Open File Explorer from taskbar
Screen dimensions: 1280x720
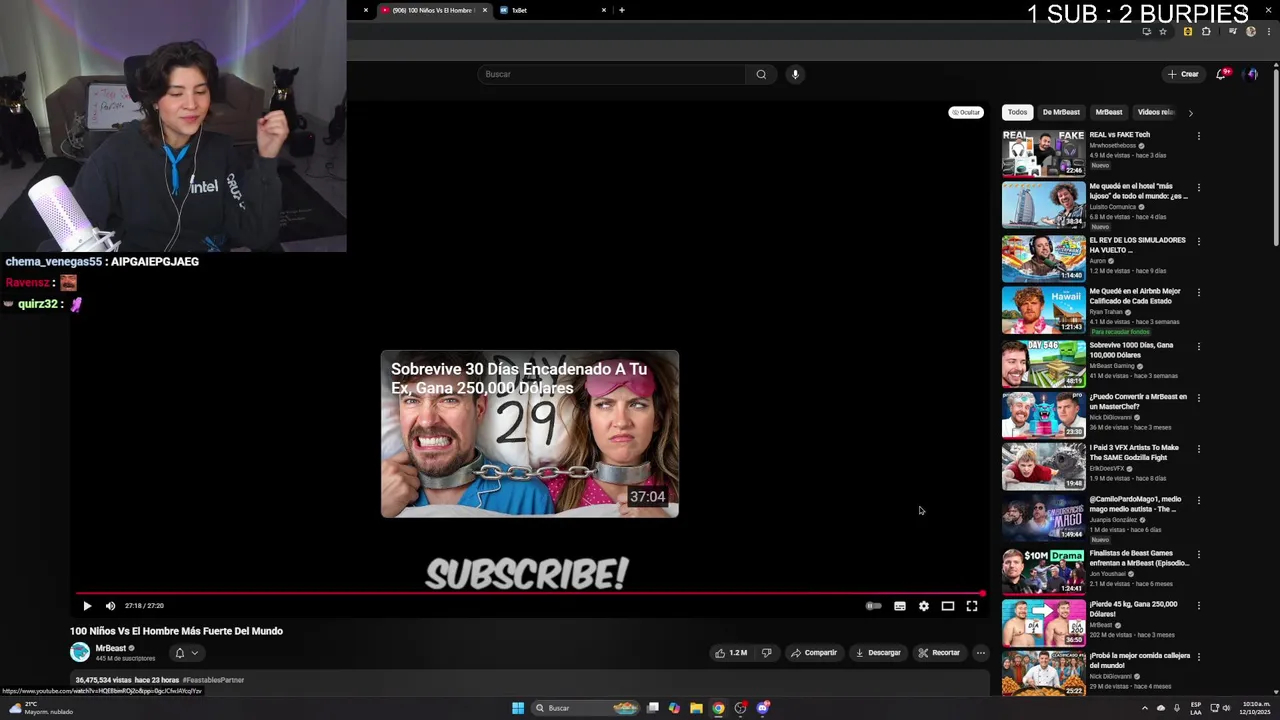[x=696, y=708]
